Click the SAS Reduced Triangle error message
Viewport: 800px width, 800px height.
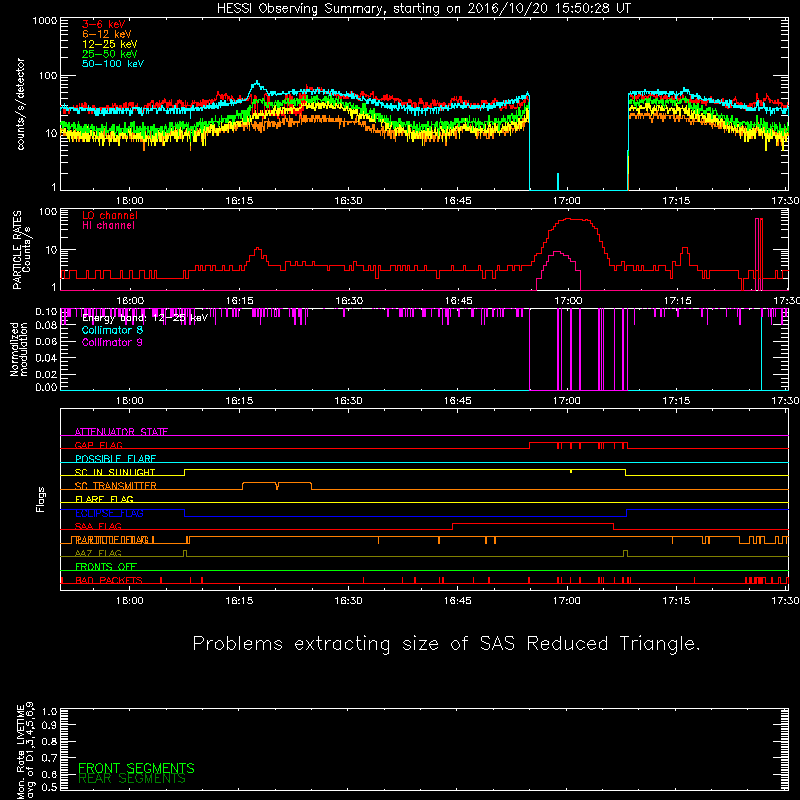446,644
